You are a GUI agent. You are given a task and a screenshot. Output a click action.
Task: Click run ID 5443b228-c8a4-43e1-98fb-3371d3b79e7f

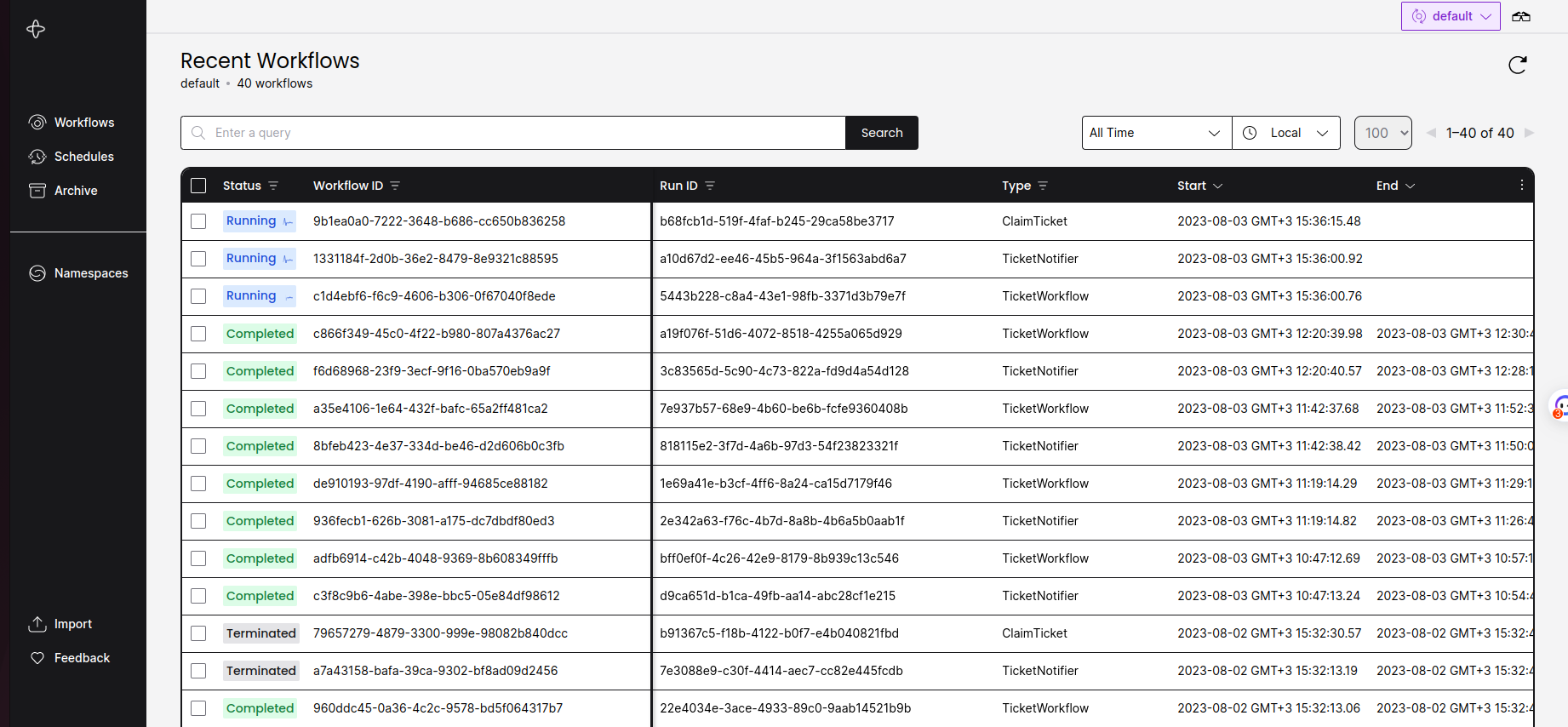tap(782, 296)
